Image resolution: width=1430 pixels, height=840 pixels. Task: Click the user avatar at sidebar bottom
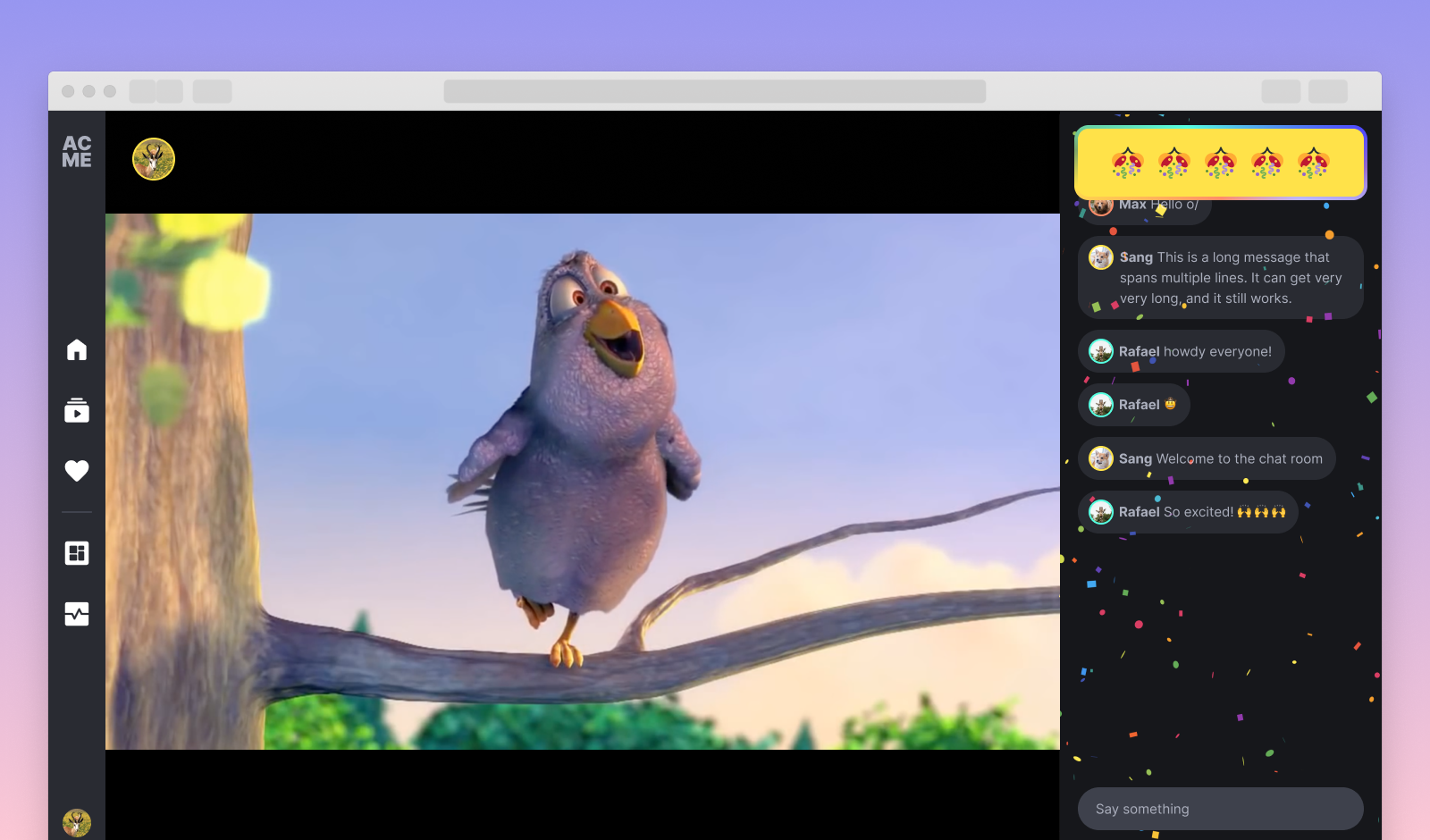click(x=77, y=822)
